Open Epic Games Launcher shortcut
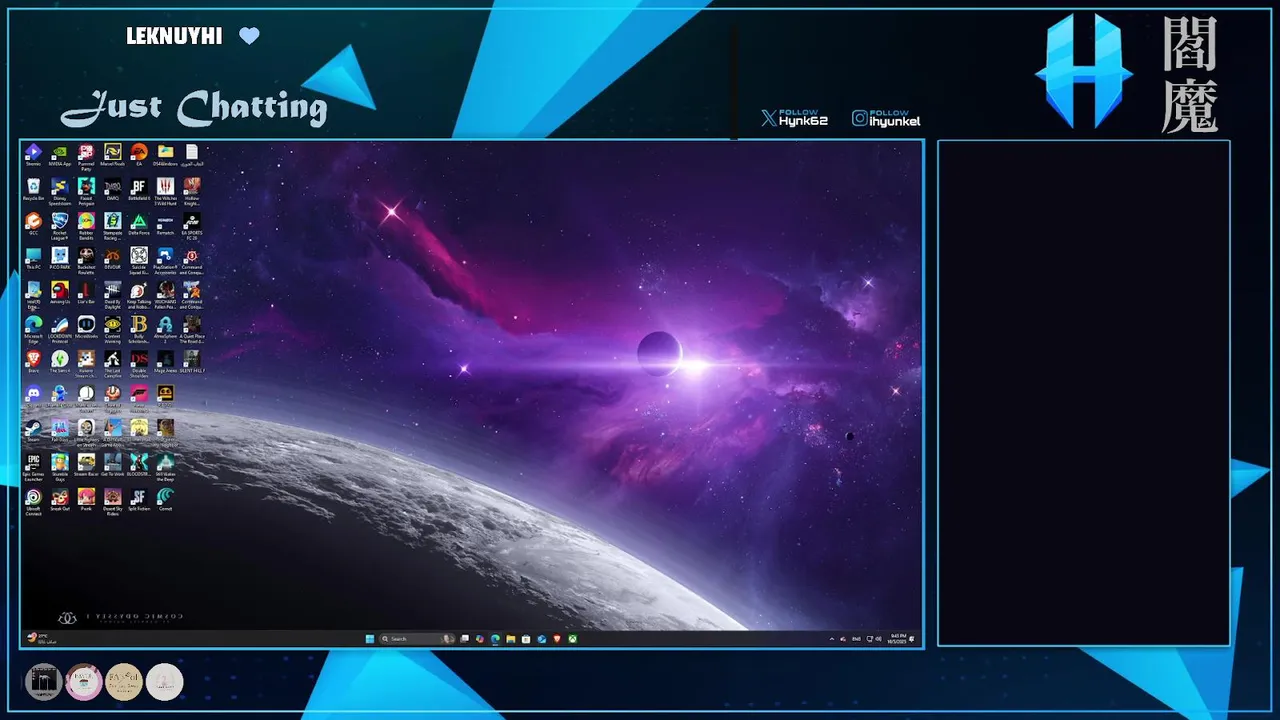Viewport: 1280px width, 720px height. point(33,467)
